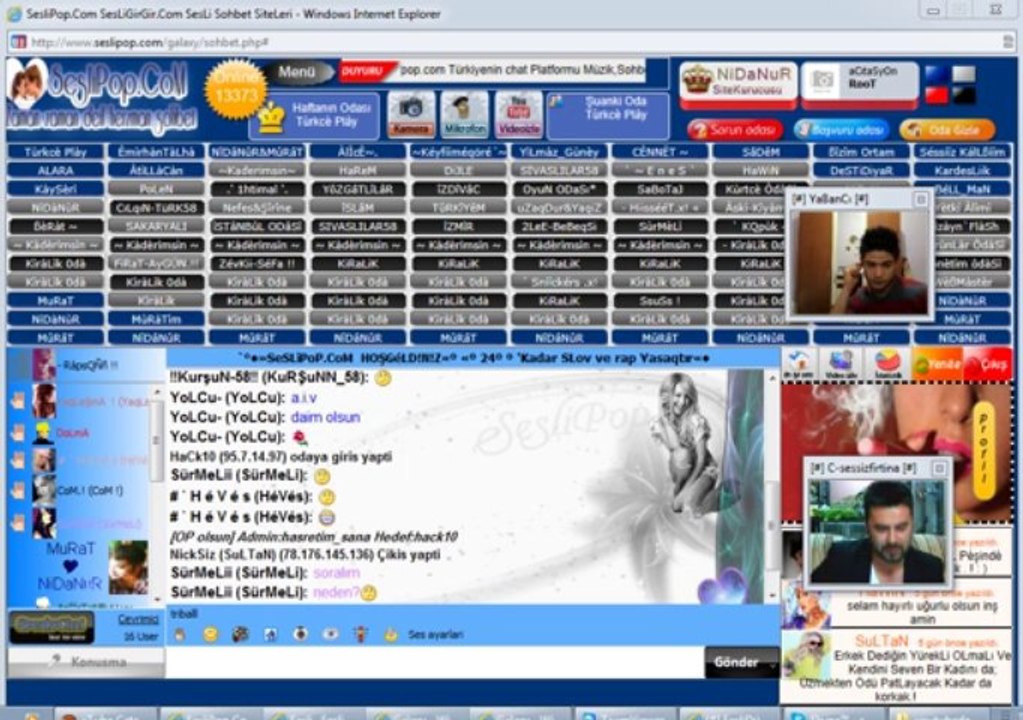Click the 'daim olsun' chat message
The height and width of the screenshot is (720, 1023).
(x=326, y=417)
